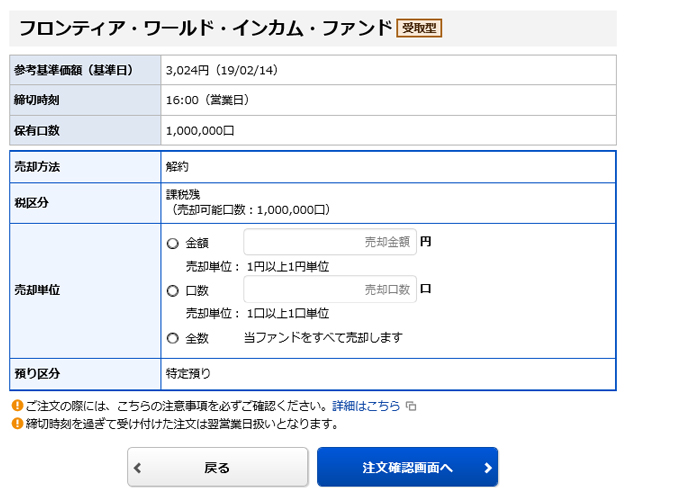Proceed with 注文確認画面へ button

(x=408, y=467)
